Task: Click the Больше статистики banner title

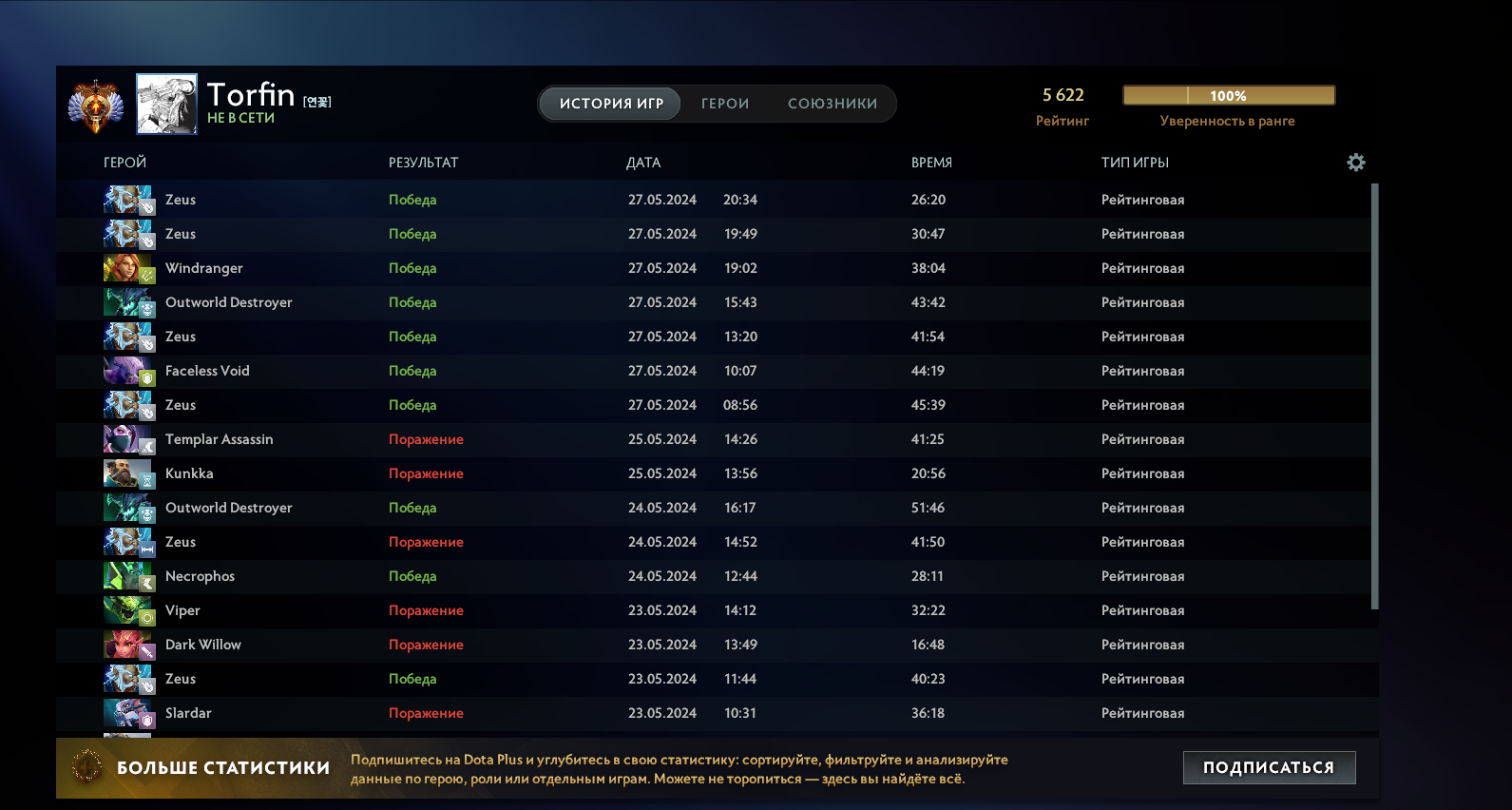Action: tap(223, 768)
